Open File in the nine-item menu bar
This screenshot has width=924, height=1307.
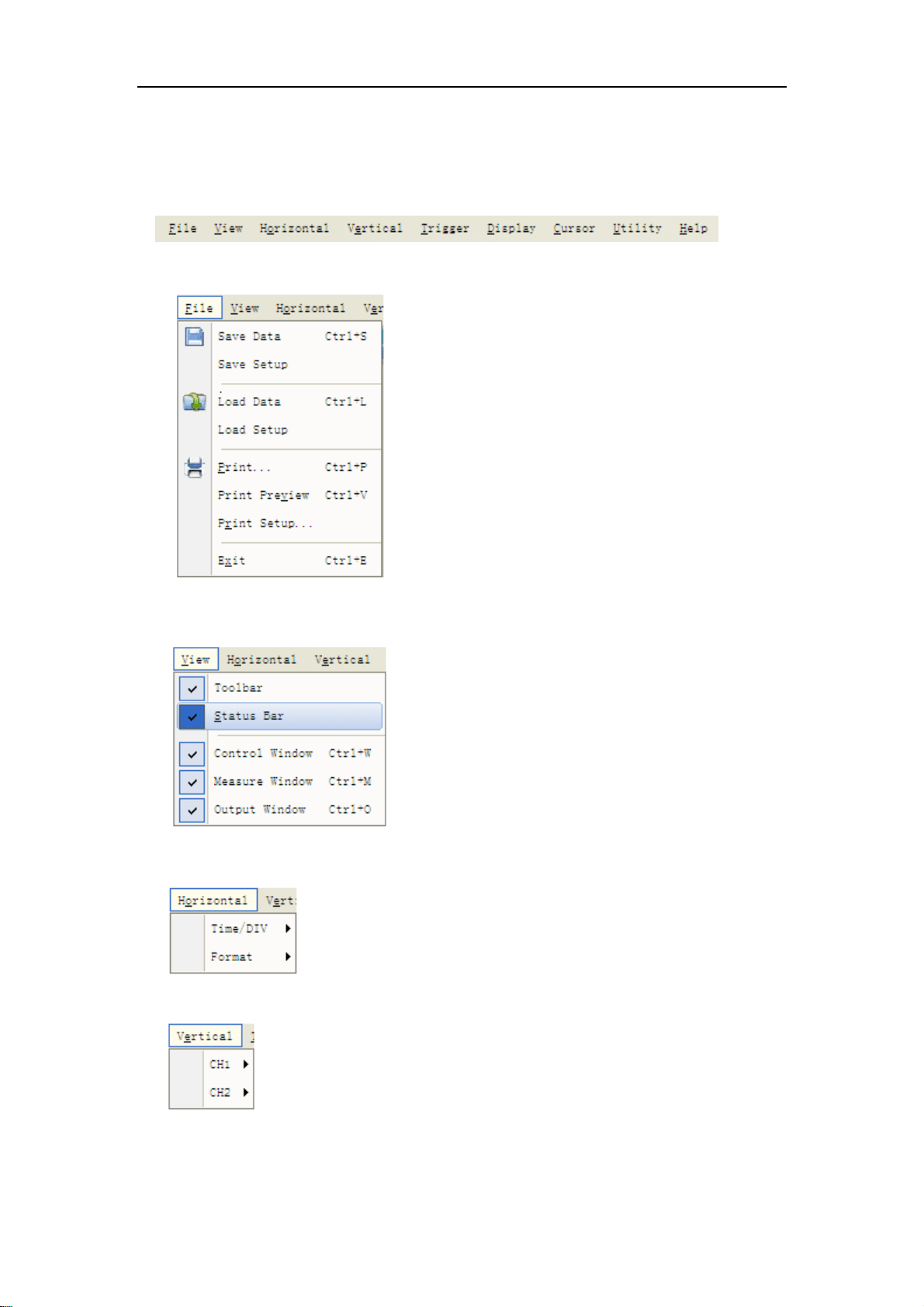182,229
